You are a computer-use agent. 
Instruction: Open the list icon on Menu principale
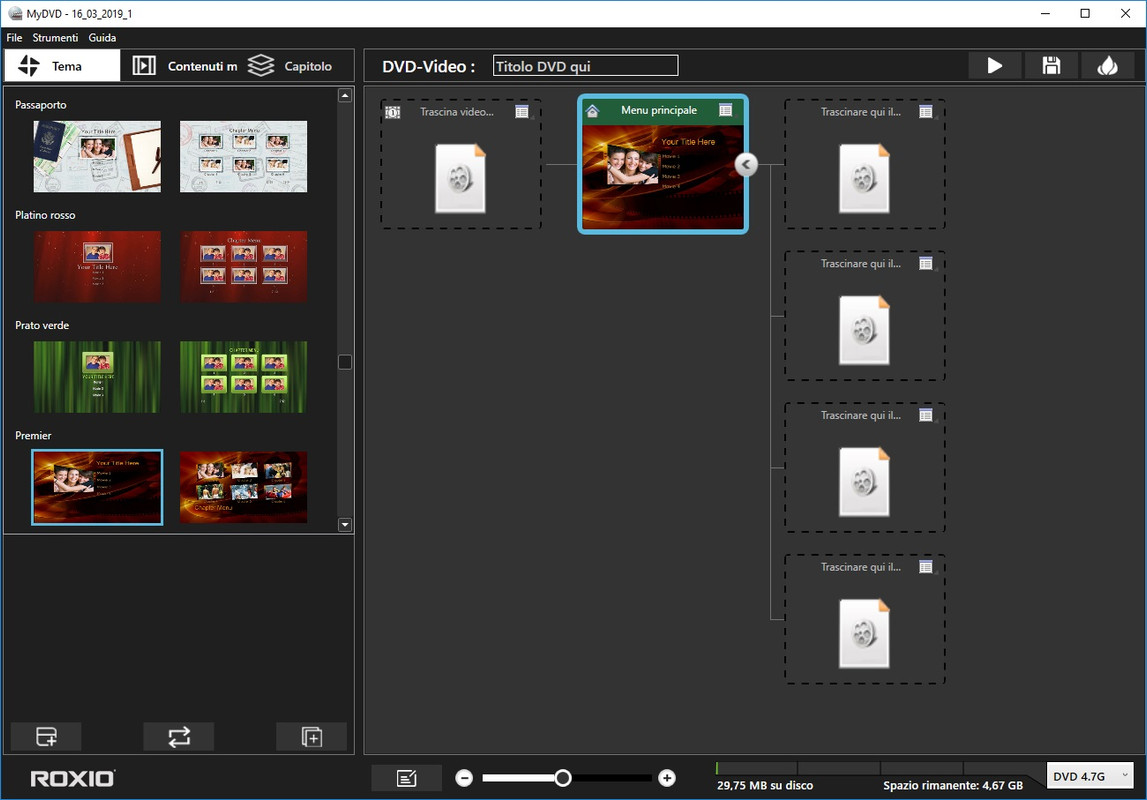pyautogui.click(x=726, y=110)
